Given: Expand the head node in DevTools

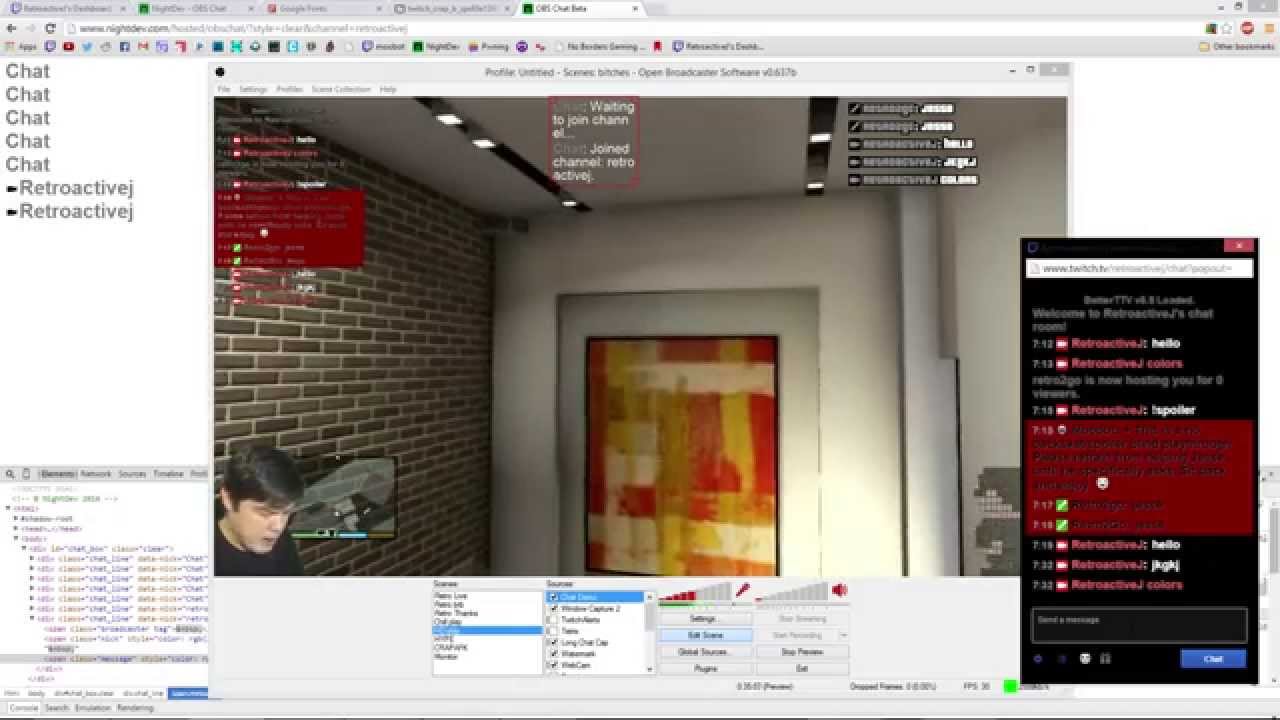Looking at the screenshot, I should pyautogui.click(x=16, y=528).
